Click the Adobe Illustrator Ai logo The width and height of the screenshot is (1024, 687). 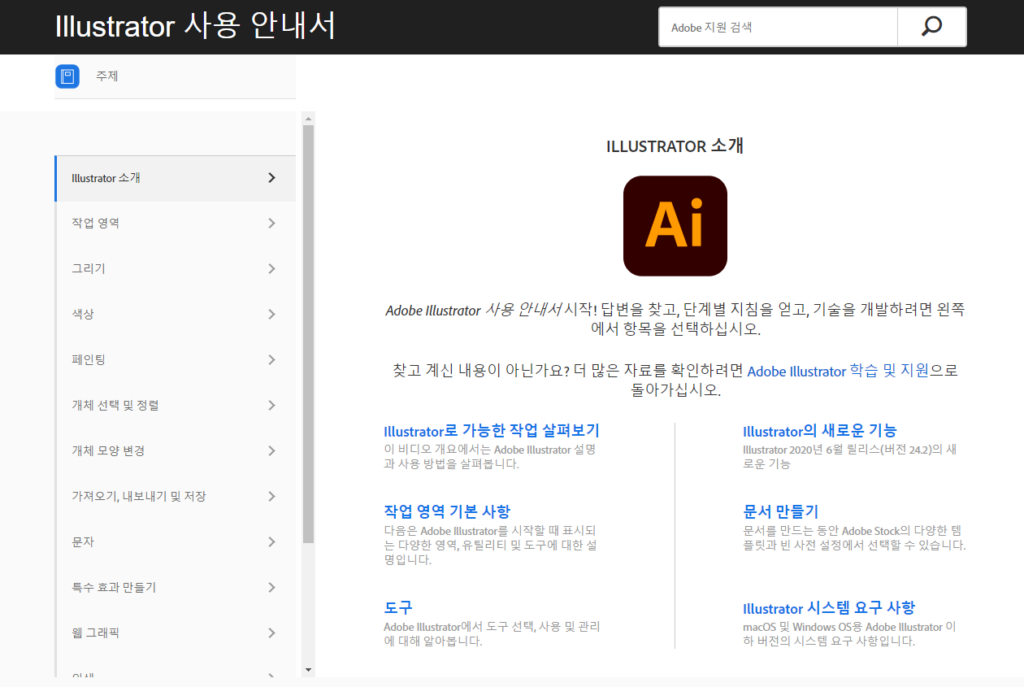[x=675, y=226]
